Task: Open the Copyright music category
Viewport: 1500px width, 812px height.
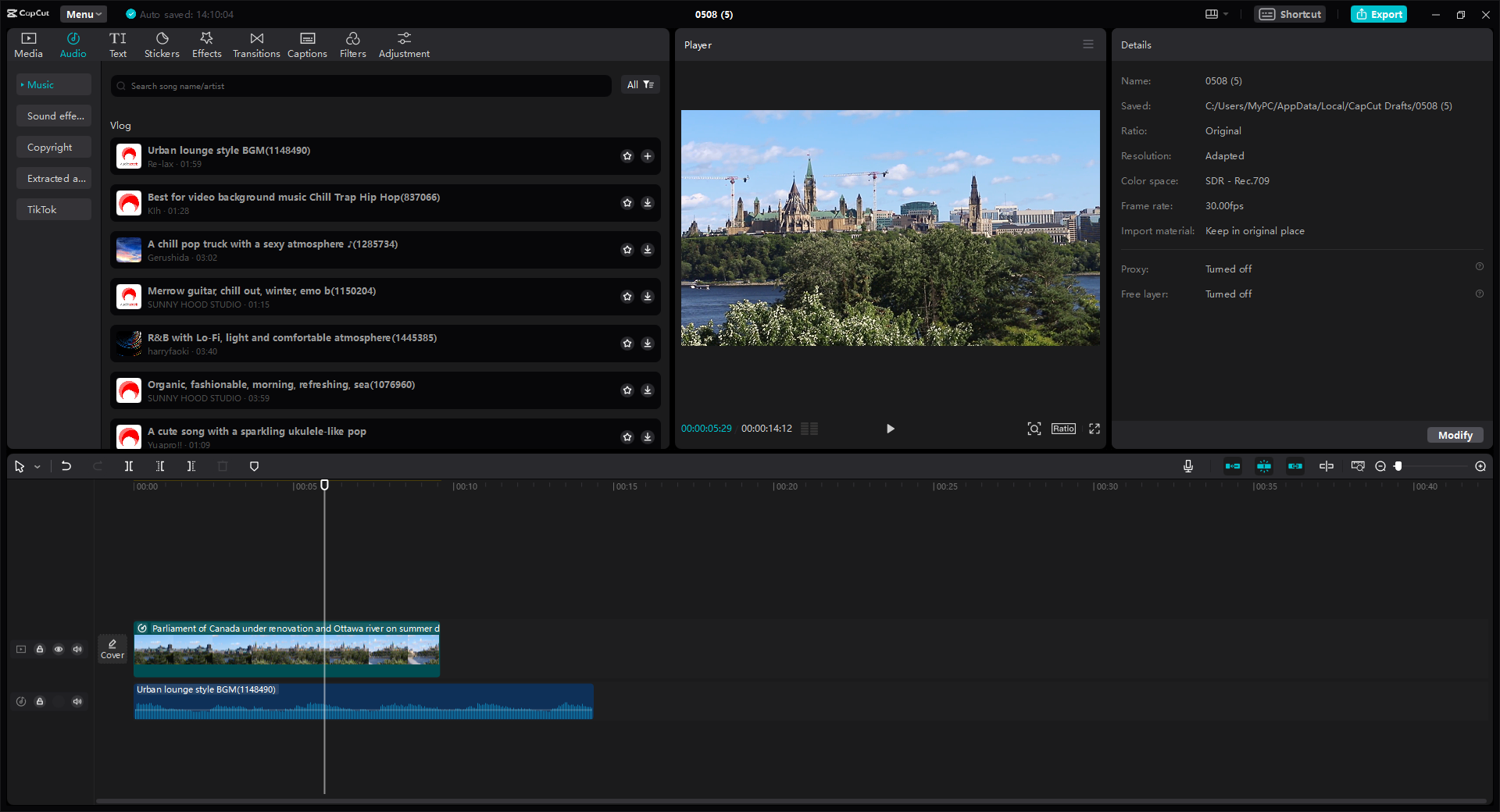Action: pyautogui.click(x=53, y=147)
